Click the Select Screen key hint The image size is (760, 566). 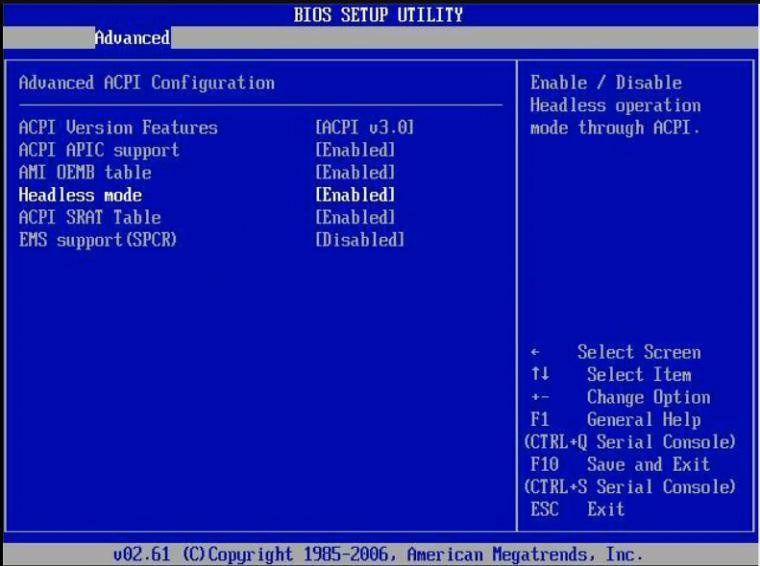pyautogui.click(x=639, y=352)
